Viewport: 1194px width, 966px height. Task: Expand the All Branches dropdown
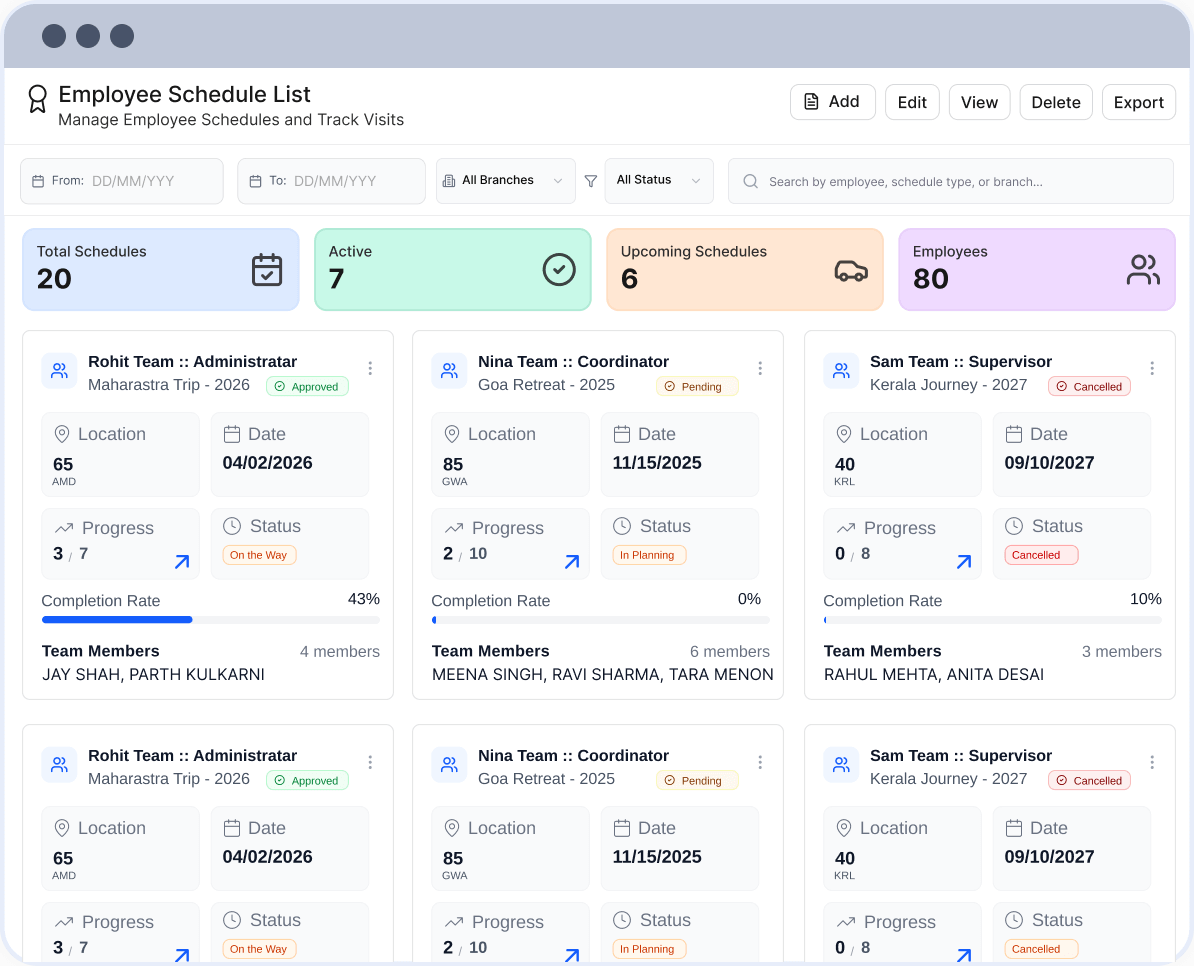click(x=506, y=181)
